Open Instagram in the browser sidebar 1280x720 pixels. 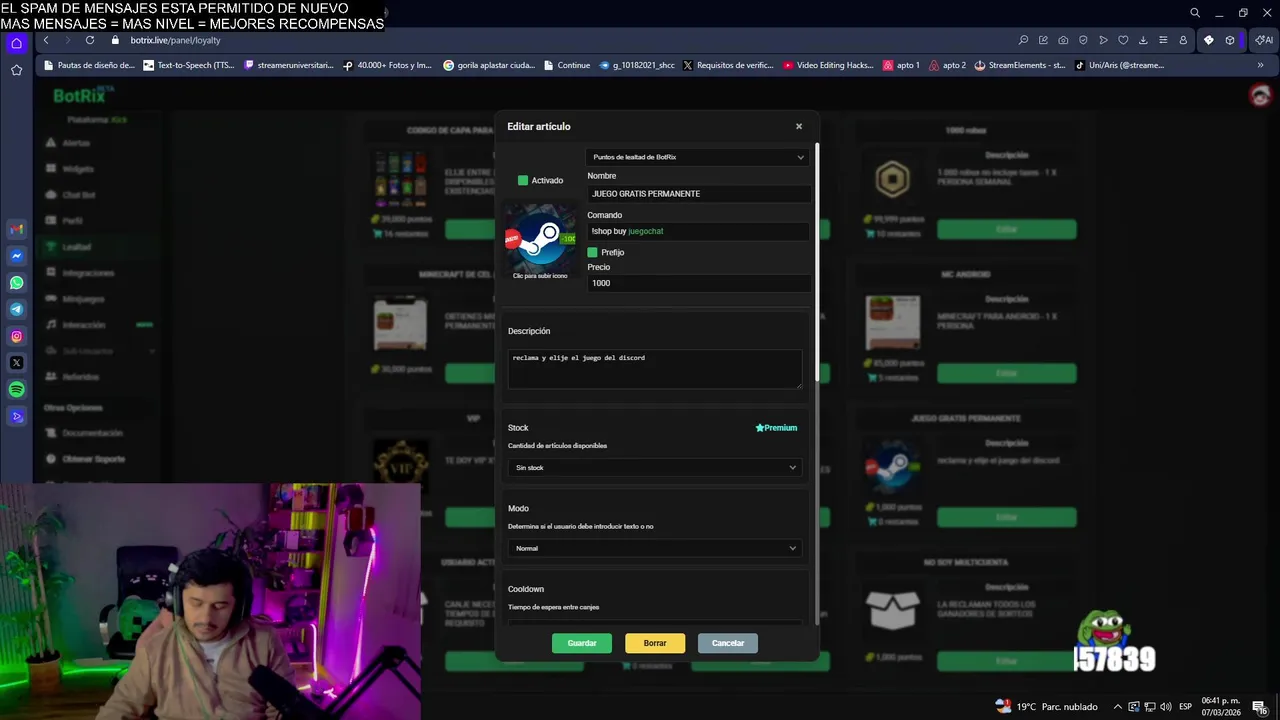pyautogui.click(x=16, y=336)
